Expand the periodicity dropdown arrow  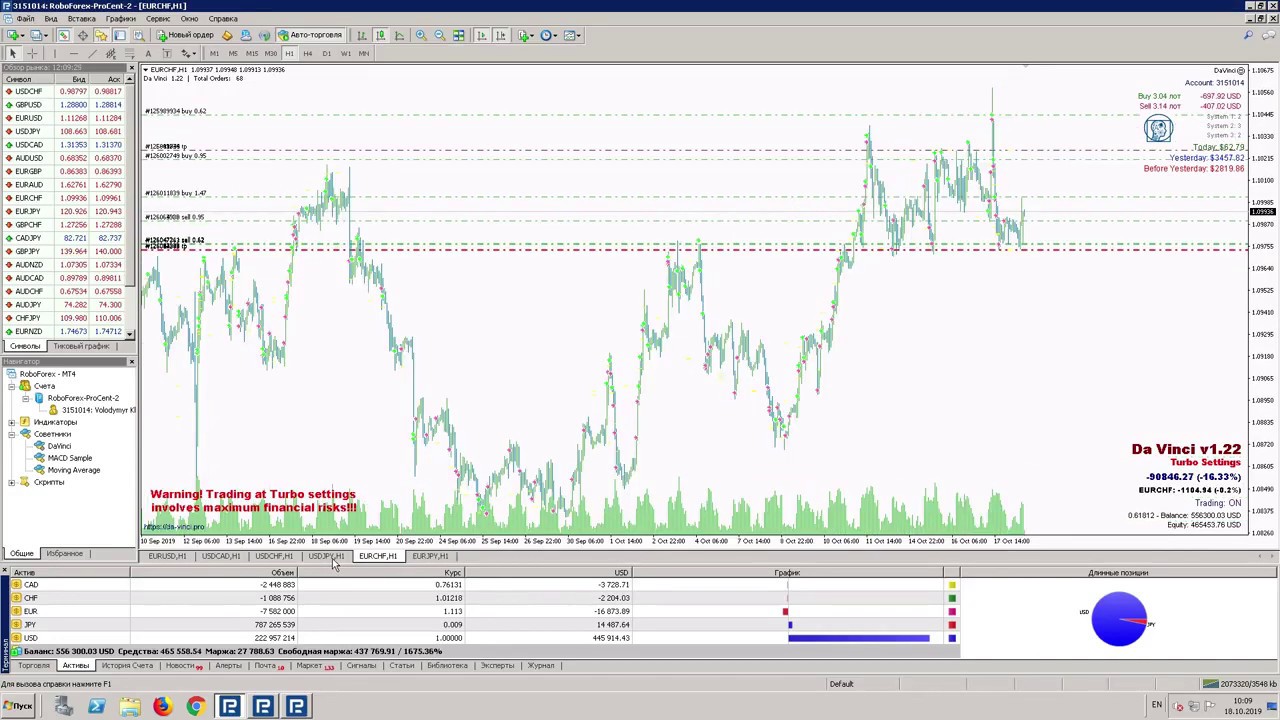556,35
